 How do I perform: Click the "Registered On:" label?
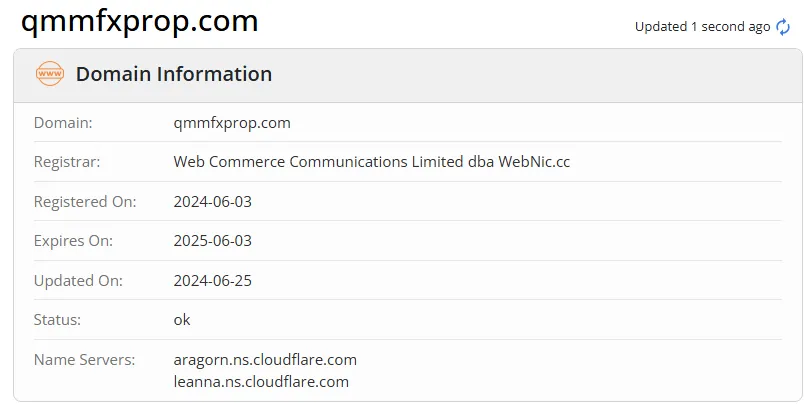[85, 201]
